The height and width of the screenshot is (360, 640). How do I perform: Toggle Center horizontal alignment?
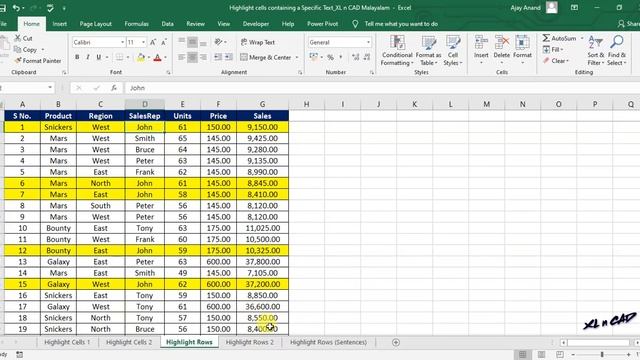192,57
